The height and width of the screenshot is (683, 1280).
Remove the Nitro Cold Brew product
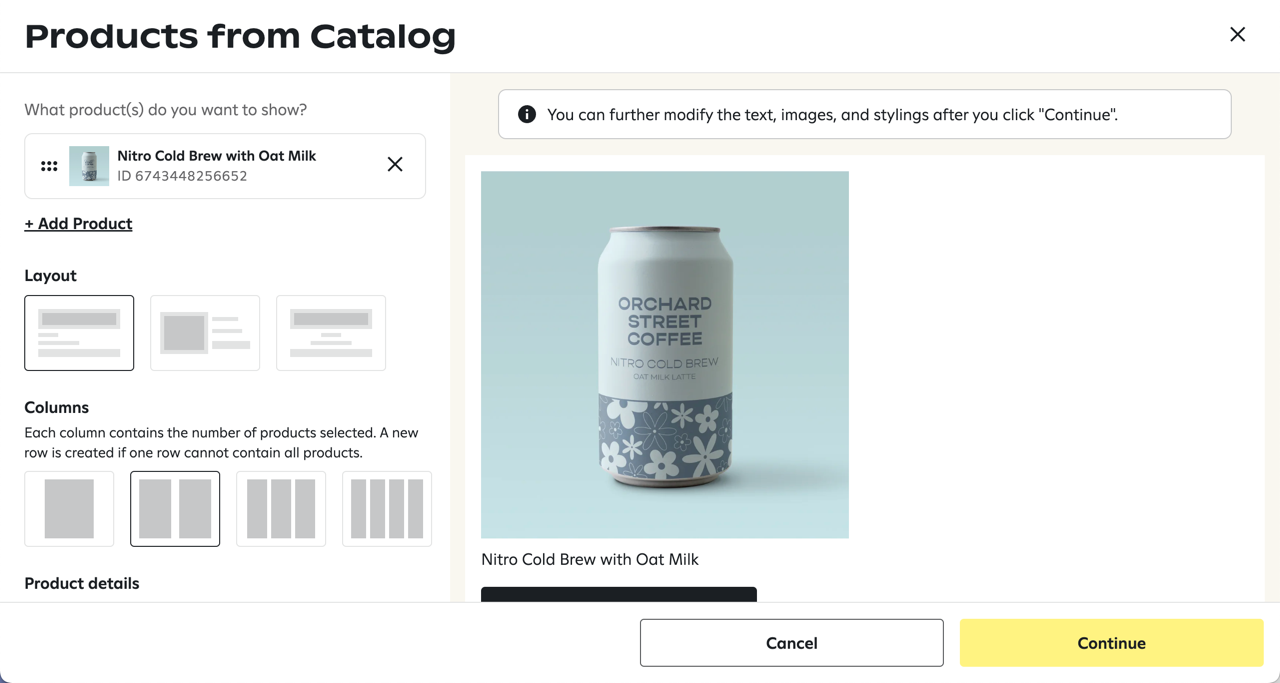395,164
